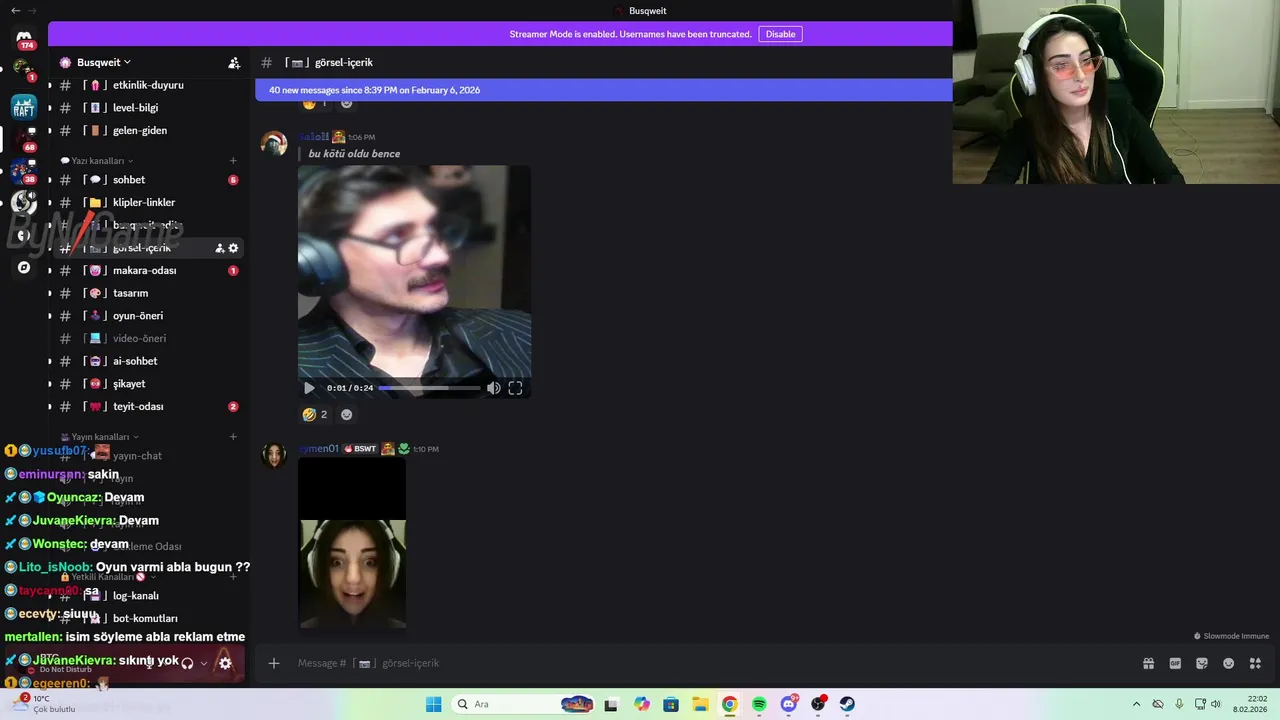Open the bot-komutları channel
Screen dimensions: 1280x720
[147, 618]
